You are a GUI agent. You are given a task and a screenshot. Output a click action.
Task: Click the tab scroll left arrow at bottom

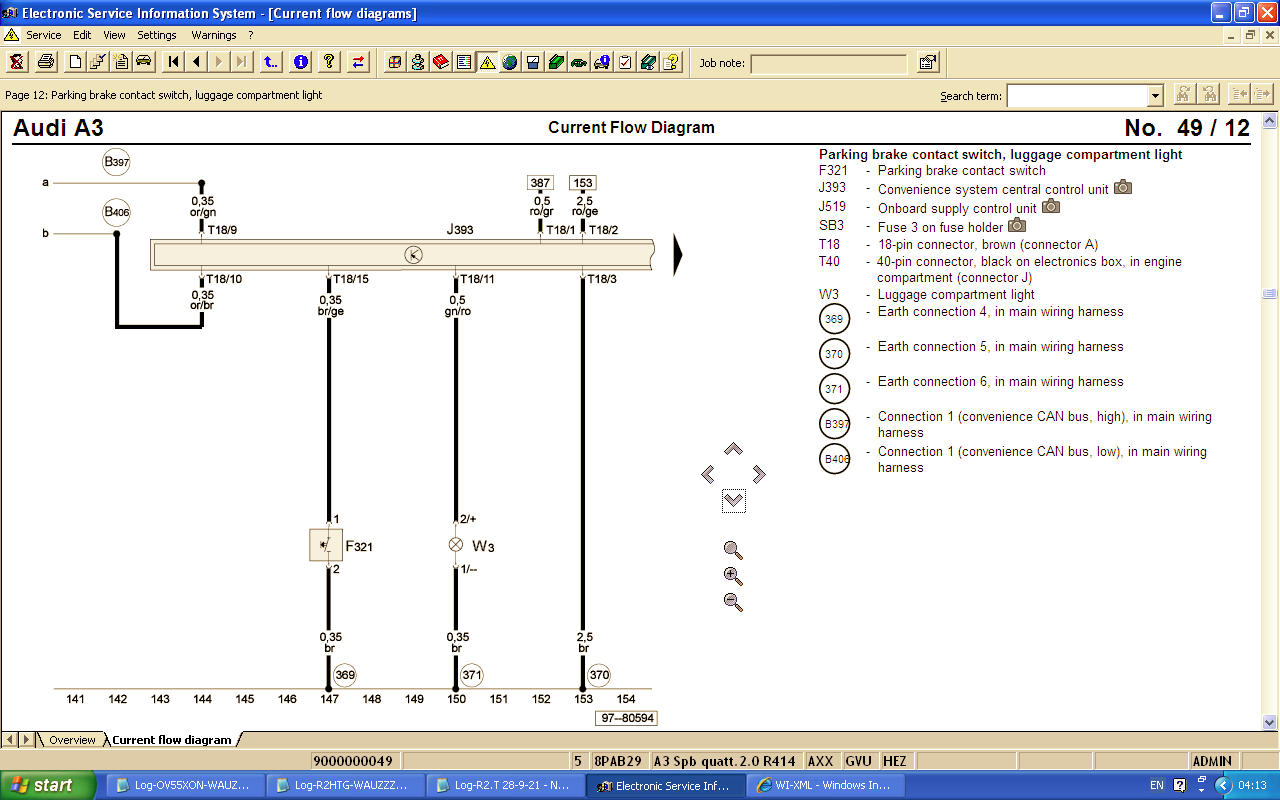(x=10, y=740)
